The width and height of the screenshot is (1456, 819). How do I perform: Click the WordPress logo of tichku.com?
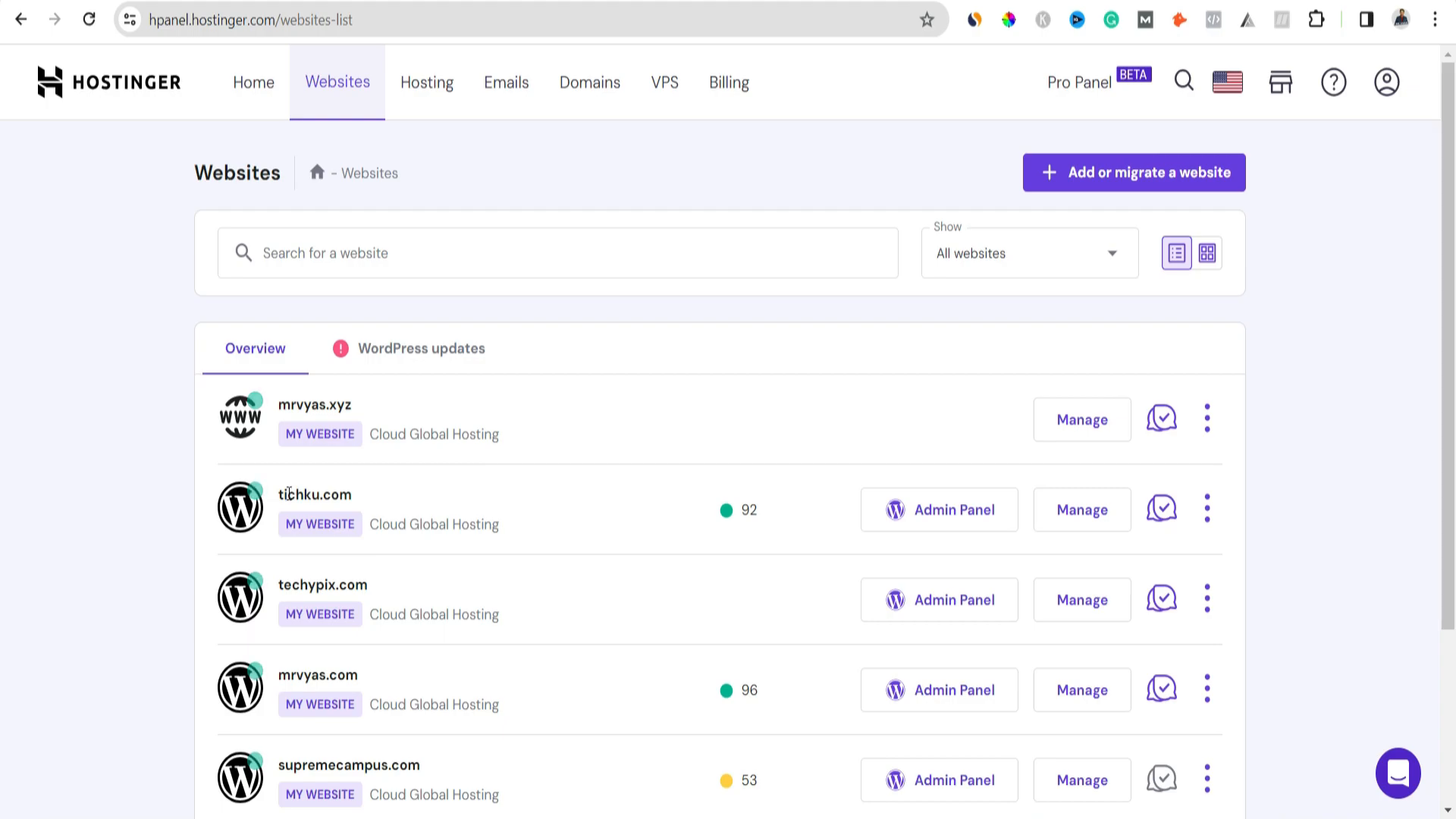(x=240, y=507)
